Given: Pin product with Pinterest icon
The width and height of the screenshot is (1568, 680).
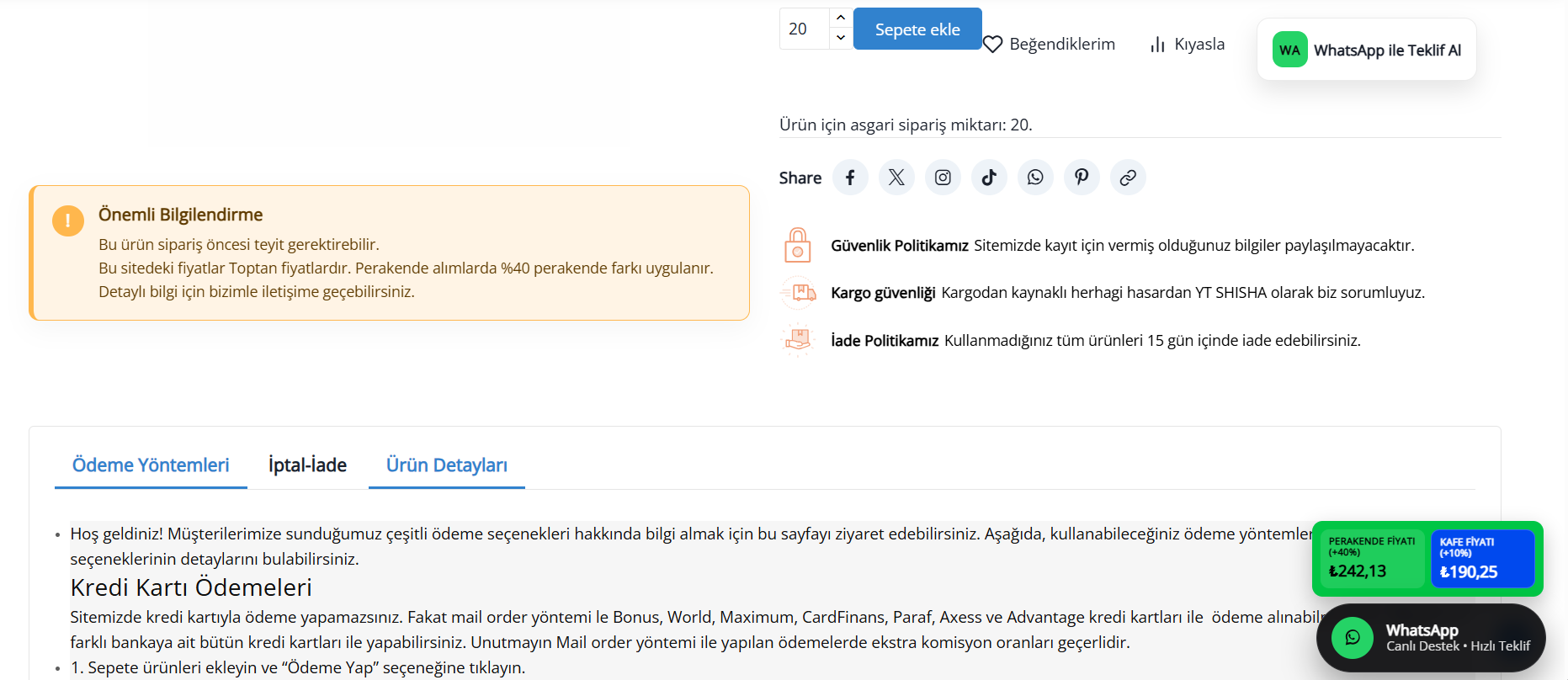Looking at the screenshot, I should 1082,178.
